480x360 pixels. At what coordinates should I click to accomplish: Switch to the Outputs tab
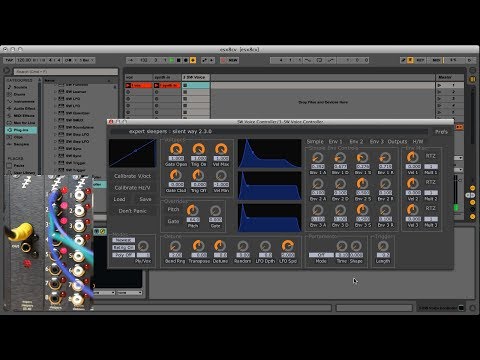click(x=398, y=142)
